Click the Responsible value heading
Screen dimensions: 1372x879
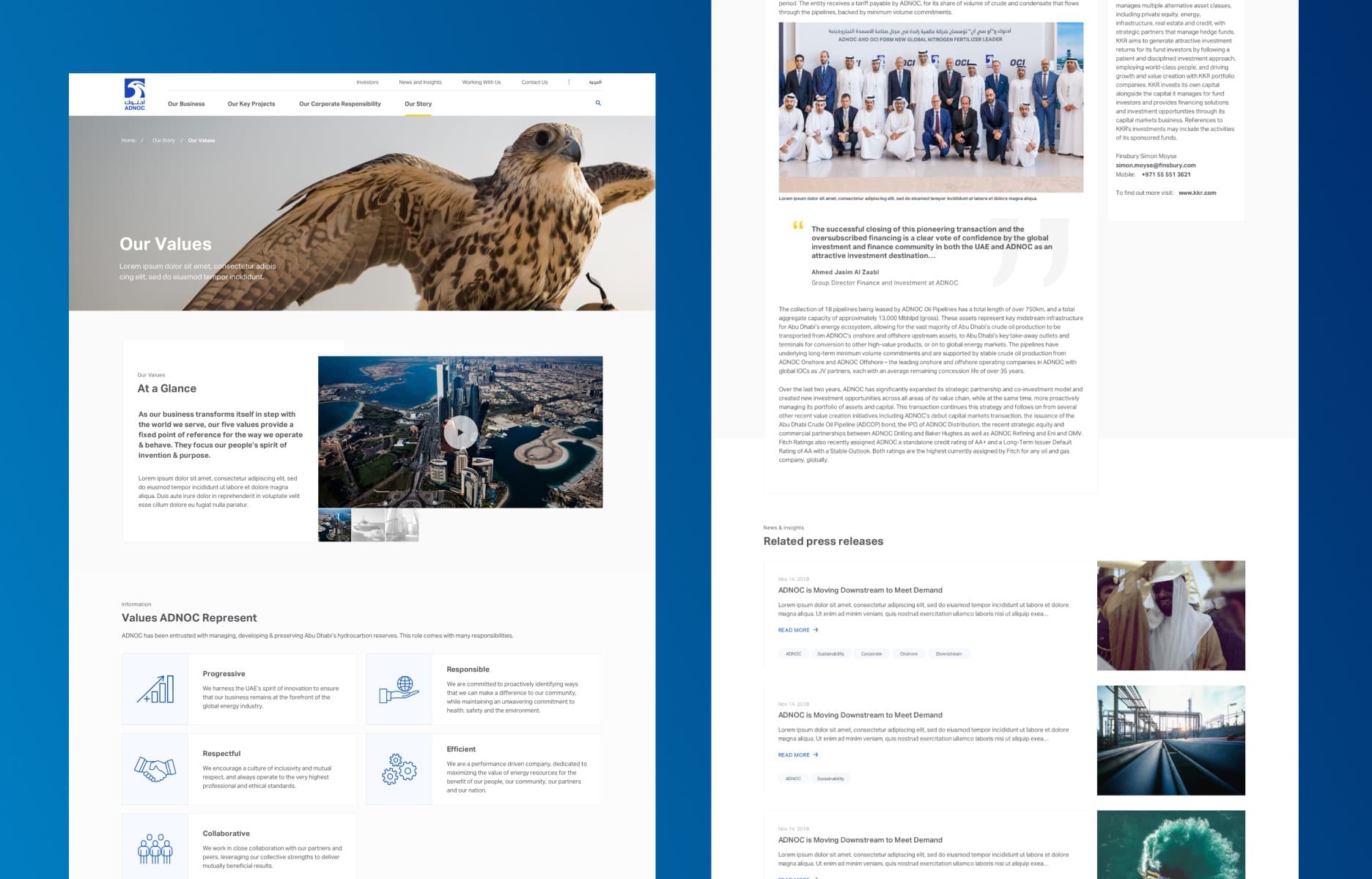click(x=468, y=670)
